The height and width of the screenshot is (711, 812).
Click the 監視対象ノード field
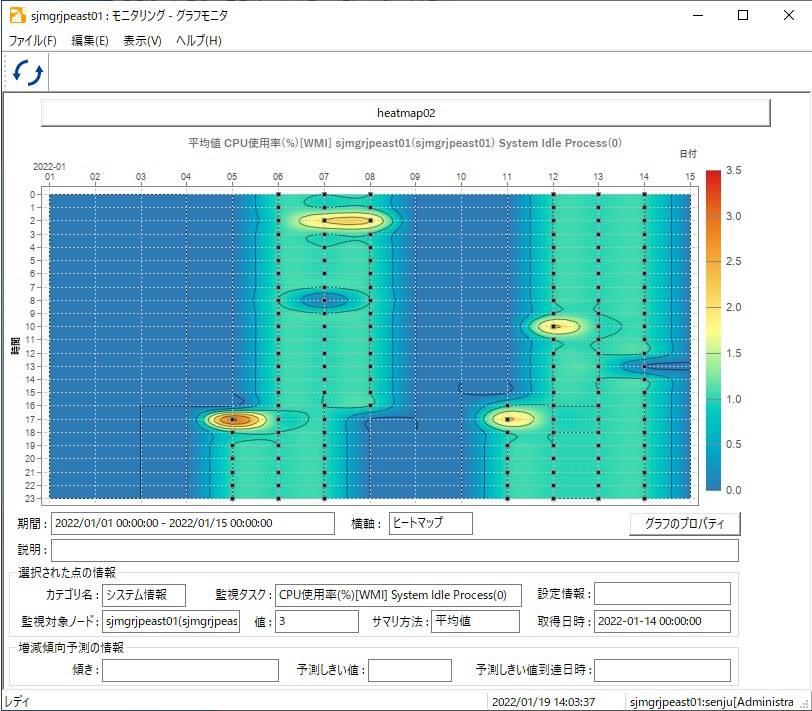(x=171, y=621)
